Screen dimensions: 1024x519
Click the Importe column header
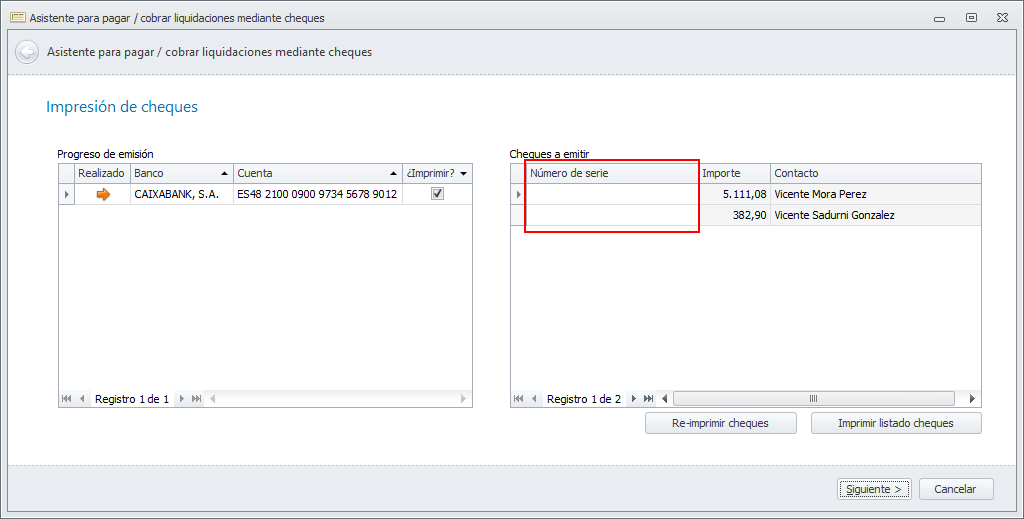click(734, 173)
